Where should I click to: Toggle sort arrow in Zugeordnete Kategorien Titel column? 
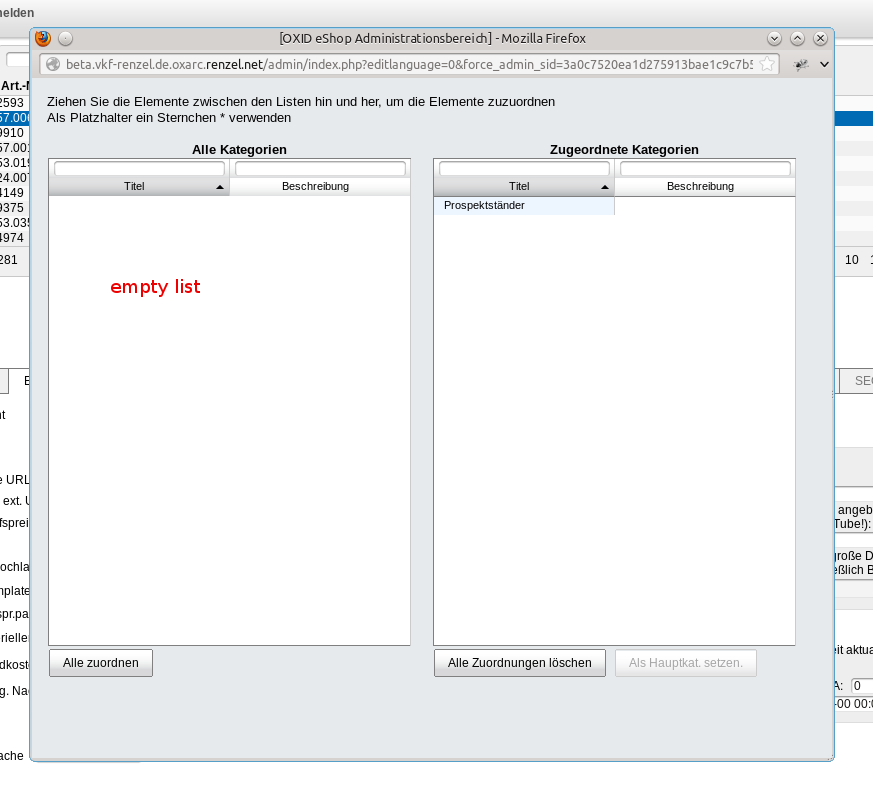pos(604,187)
